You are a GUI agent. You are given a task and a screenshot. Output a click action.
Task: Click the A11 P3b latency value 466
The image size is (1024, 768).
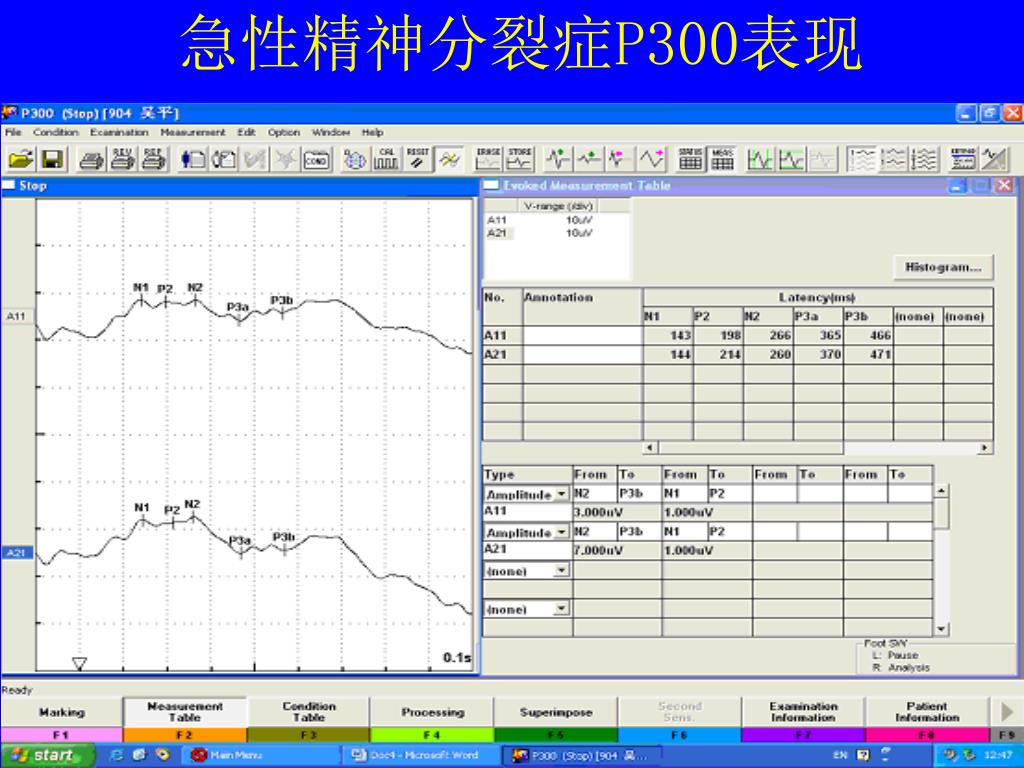(x=880, y=336)
